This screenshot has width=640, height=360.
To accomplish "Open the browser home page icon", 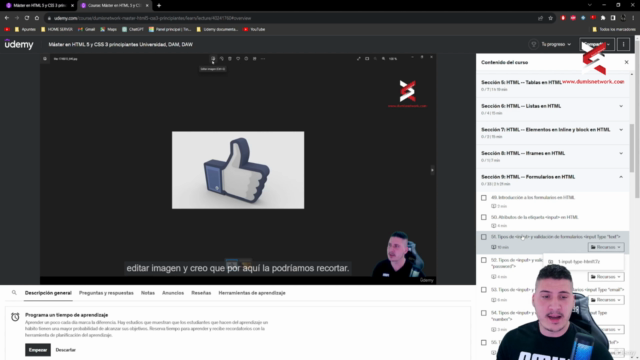I will click(x=37, y=18).
